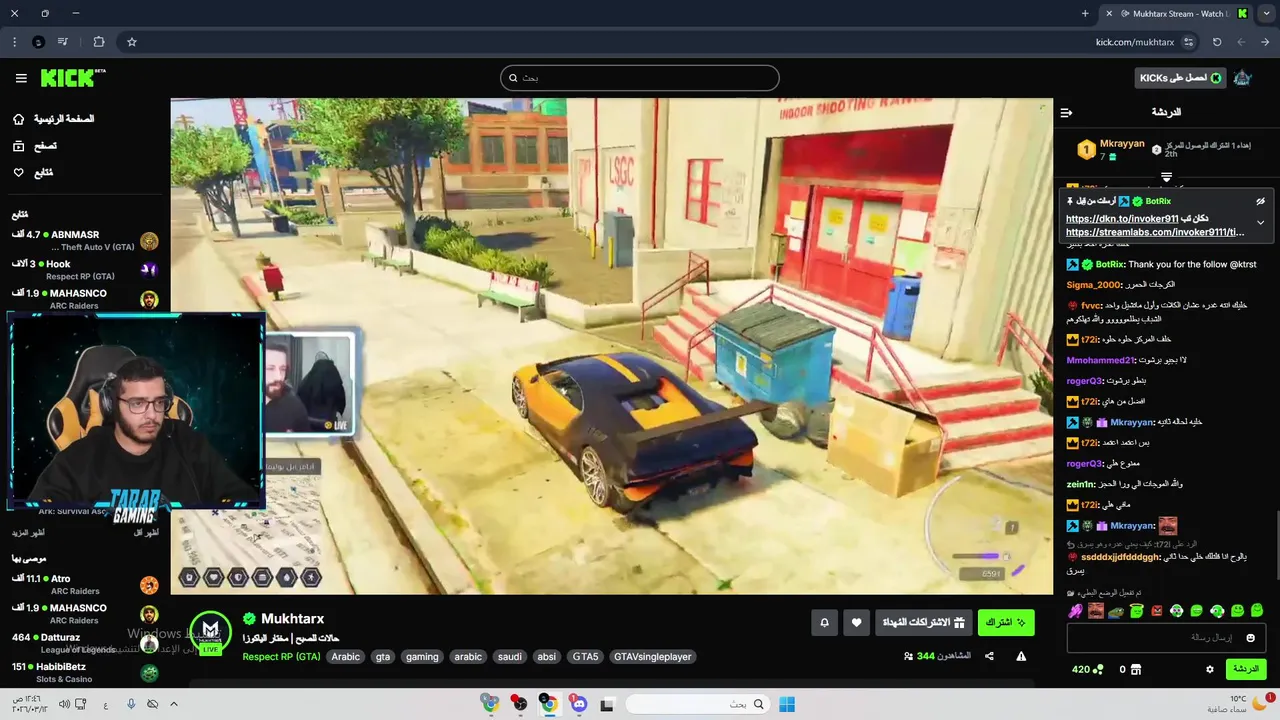
Task: Insert the purple hands clap emote
Action: 1075,611
